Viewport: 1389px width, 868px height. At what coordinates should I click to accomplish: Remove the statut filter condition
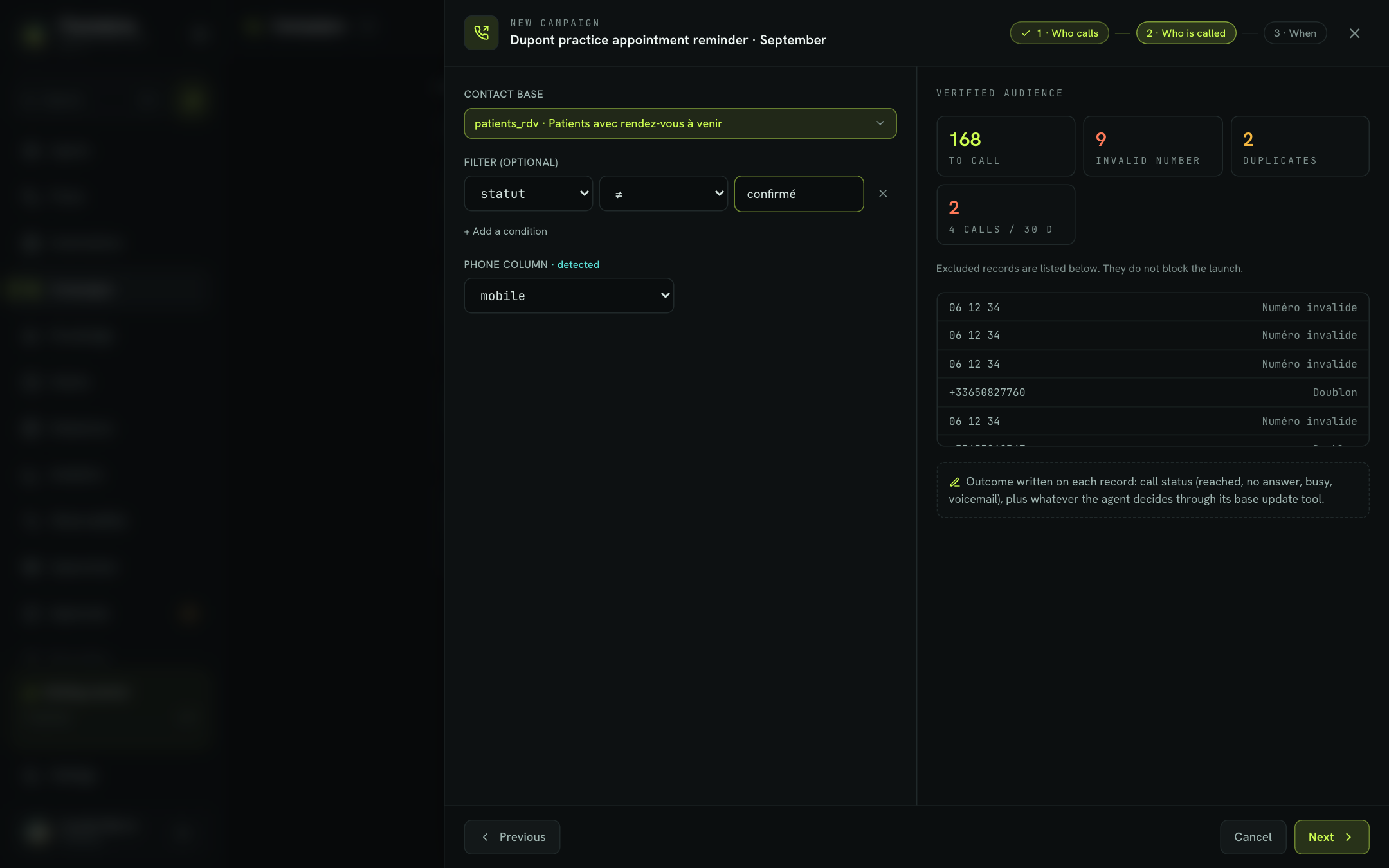coord(883,194)
